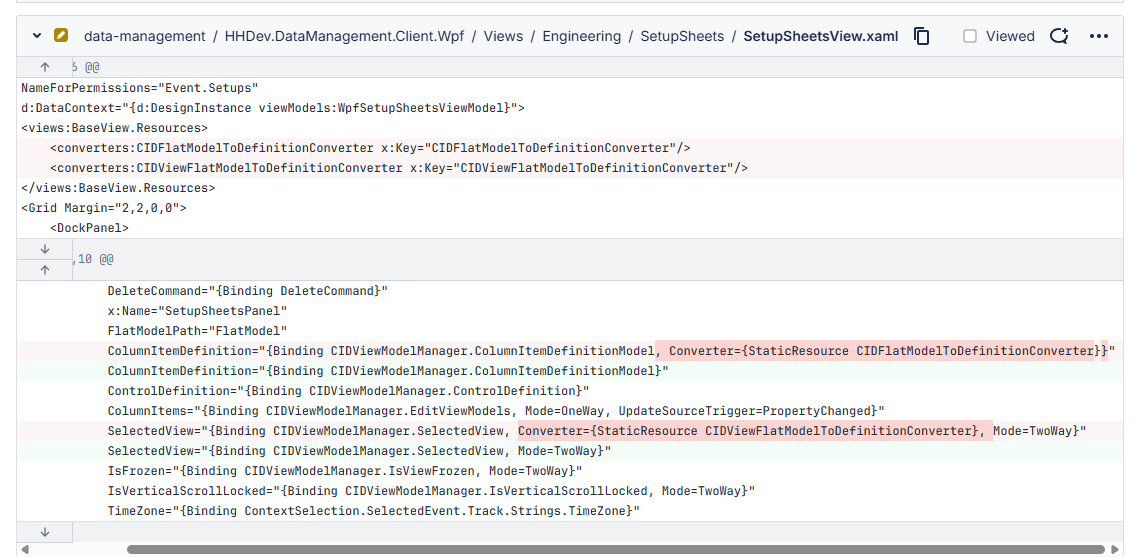Image resolution: width=1146 pixels, height=557 pixels.
Task: Open the data-management path segment
Action: (144, 36)
